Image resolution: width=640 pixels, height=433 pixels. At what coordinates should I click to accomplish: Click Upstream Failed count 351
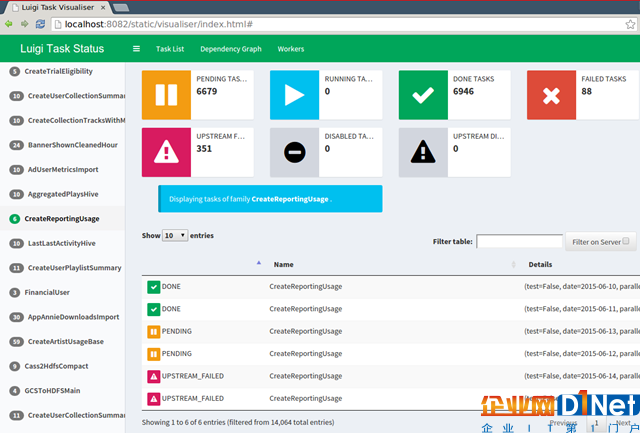(204, 149)
